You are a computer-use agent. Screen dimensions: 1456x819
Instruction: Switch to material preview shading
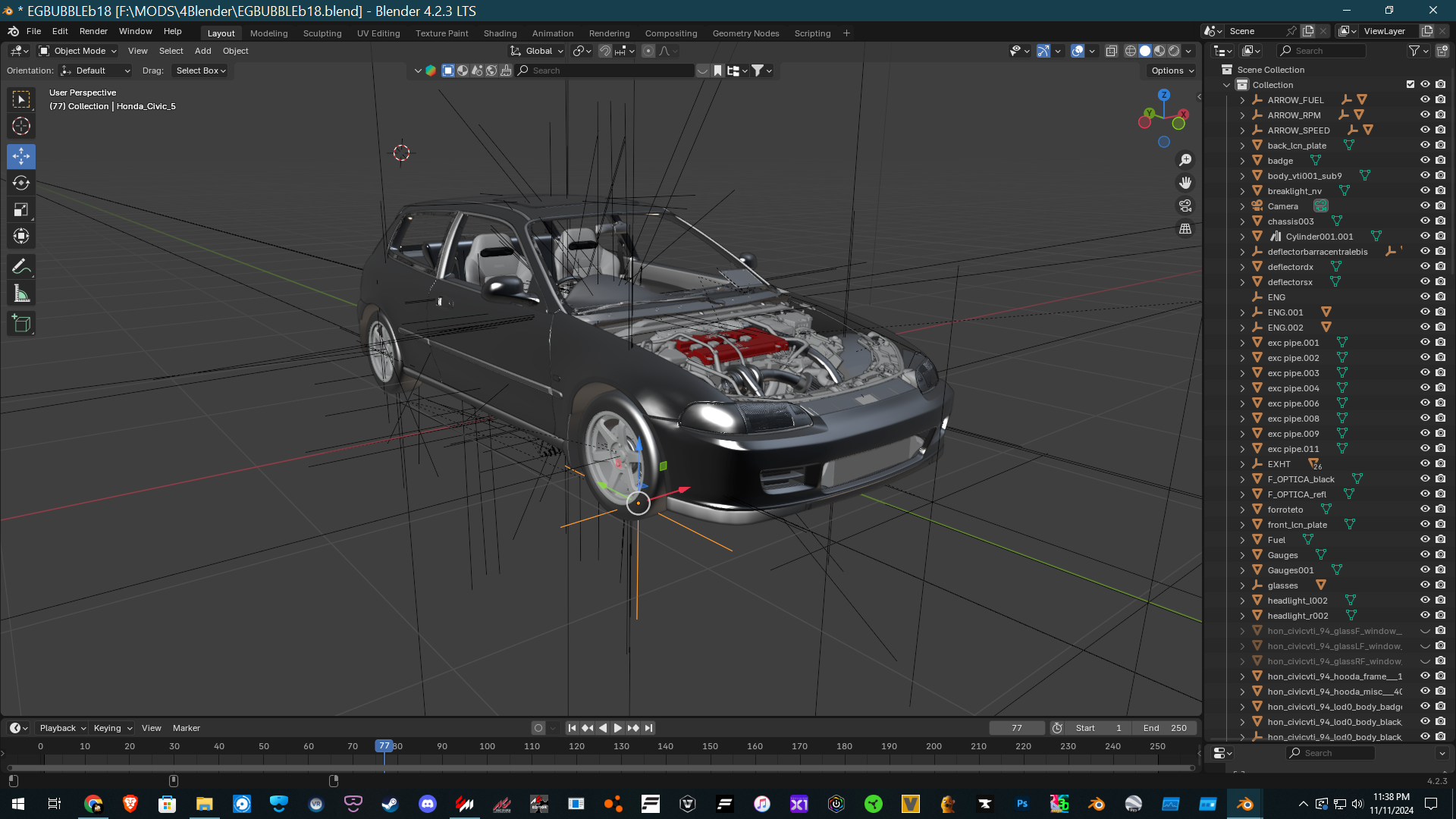pos(1159,51)
